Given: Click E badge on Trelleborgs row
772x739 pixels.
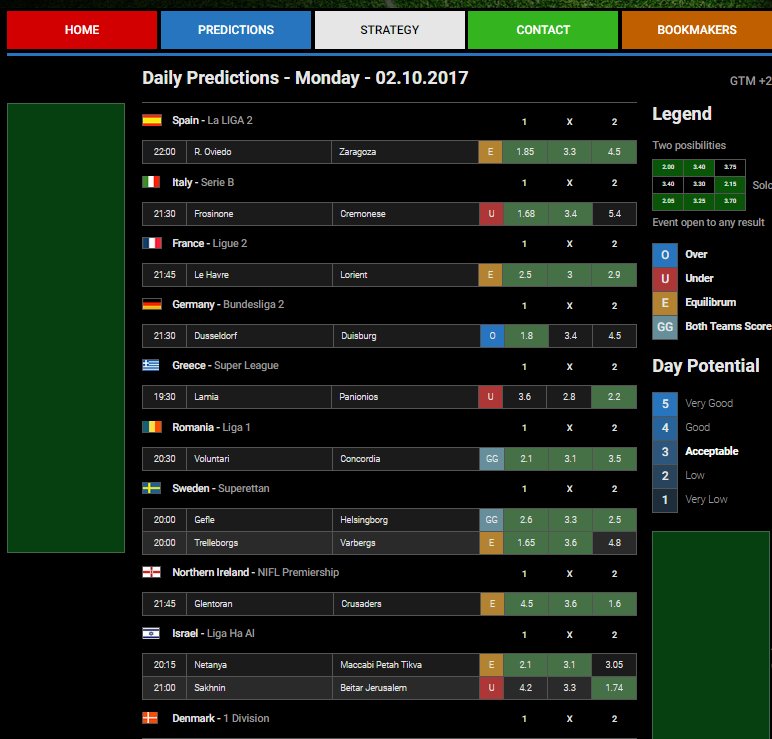Looking at the screenshot, I should (491, 543).
